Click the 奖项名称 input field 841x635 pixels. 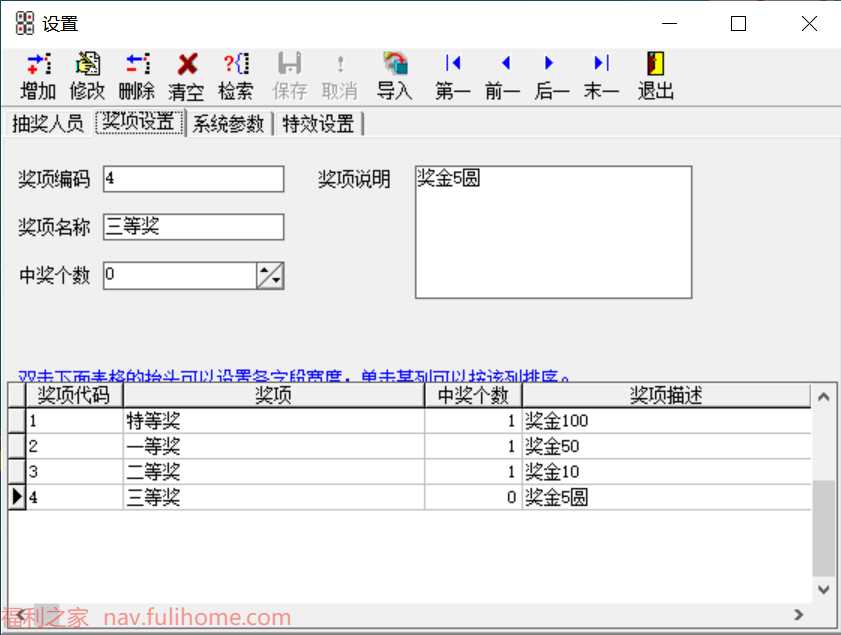pos(193,227)
